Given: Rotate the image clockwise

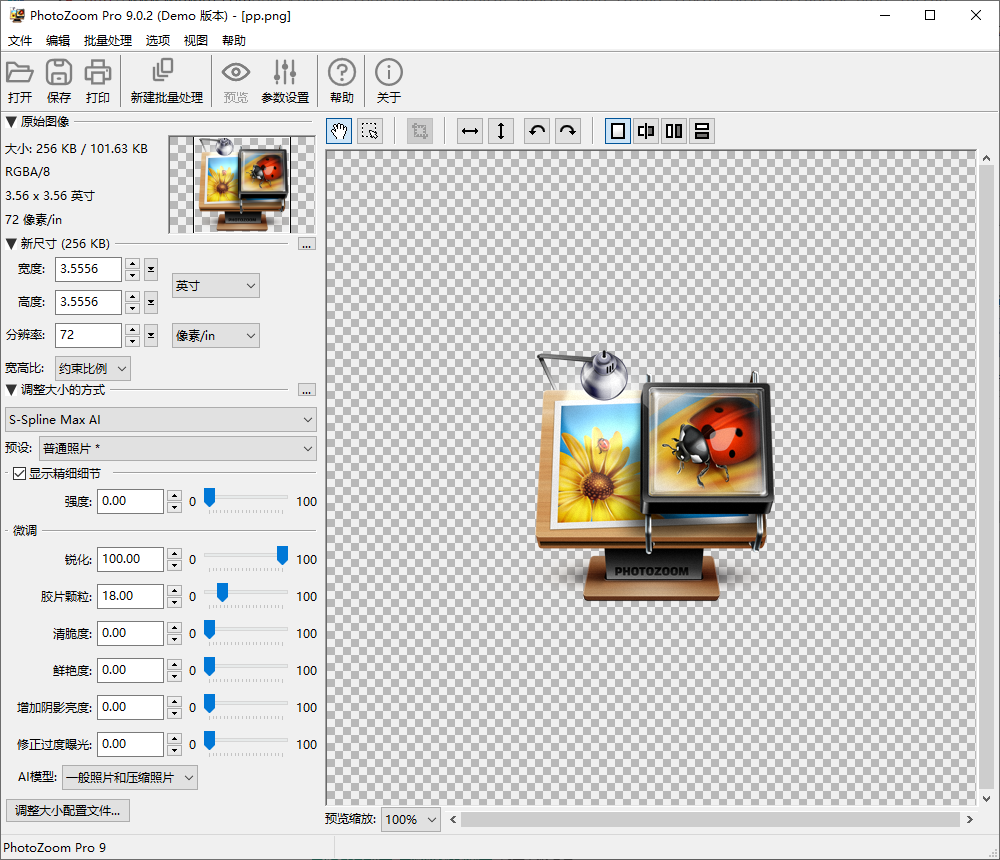Looking at the screenshot, I should click(568, 131).
